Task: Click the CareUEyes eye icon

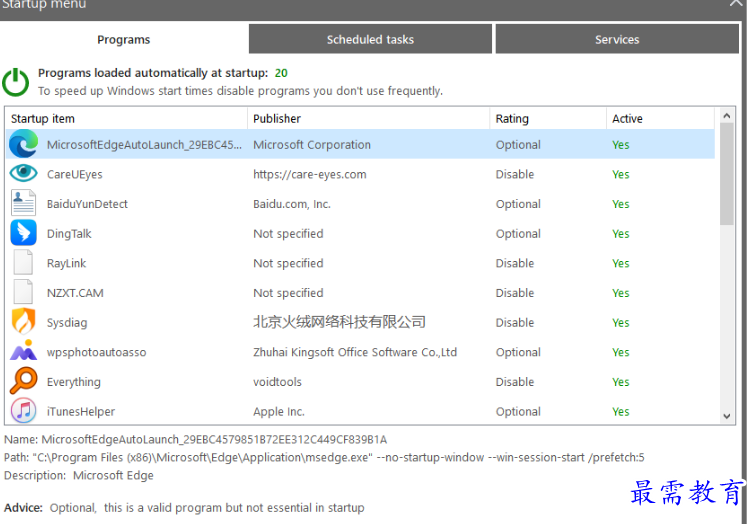Action: (23, 173)
